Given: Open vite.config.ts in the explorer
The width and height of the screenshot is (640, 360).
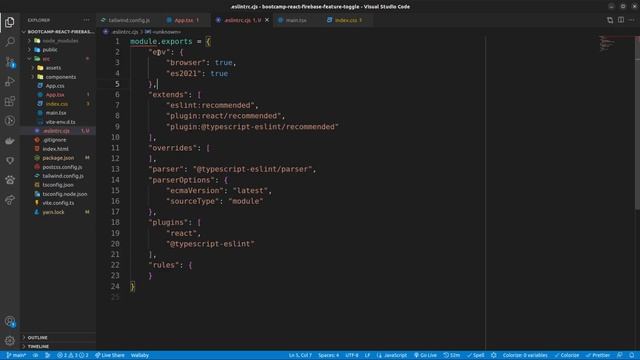Looking at the screenshot, I should click(59, 203).
